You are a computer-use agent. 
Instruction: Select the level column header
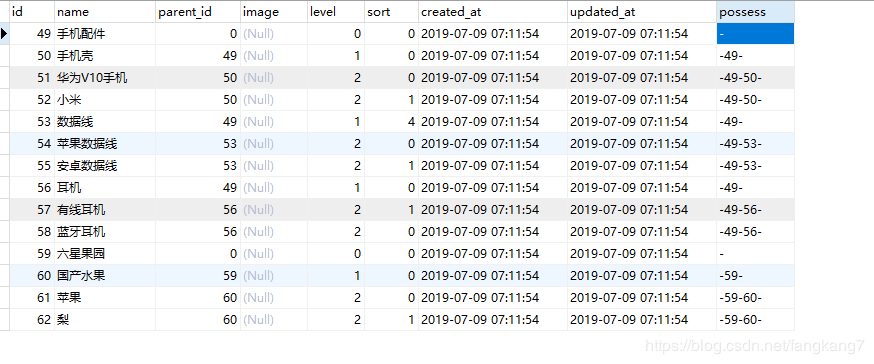coord(336,12)
